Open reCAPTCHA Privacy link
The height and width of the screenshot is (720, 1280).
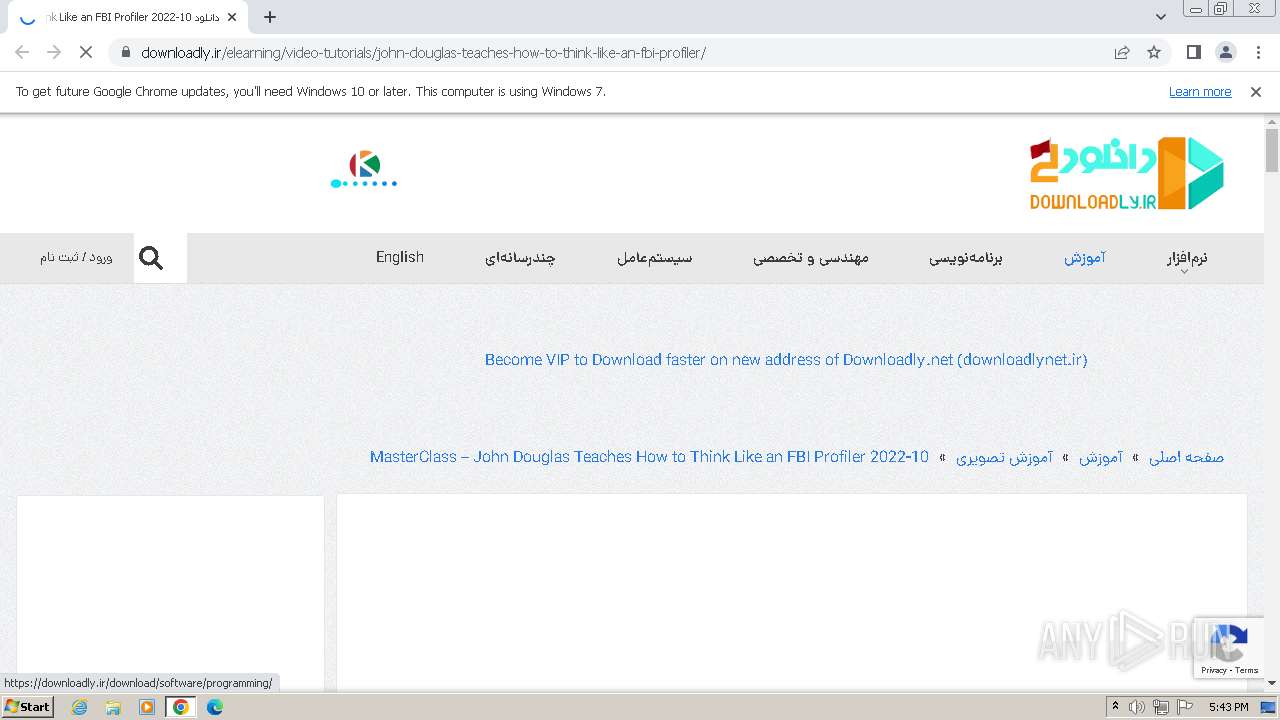(1213, 670)
